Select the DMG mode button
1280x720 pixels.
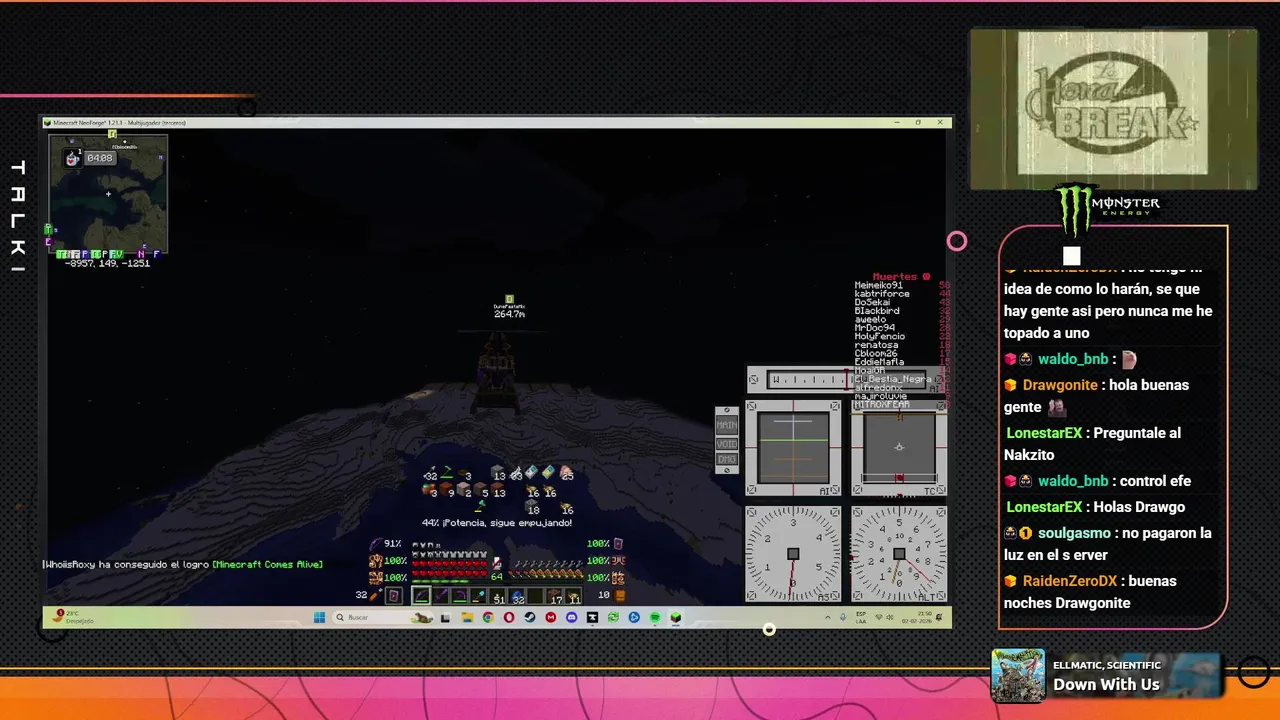pos(727,460)
